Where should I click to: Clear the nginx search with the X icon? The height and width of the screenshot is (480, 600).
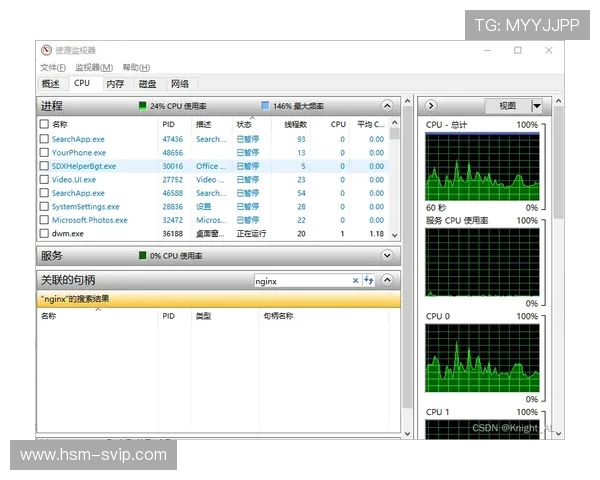click(x=354, y=281)
